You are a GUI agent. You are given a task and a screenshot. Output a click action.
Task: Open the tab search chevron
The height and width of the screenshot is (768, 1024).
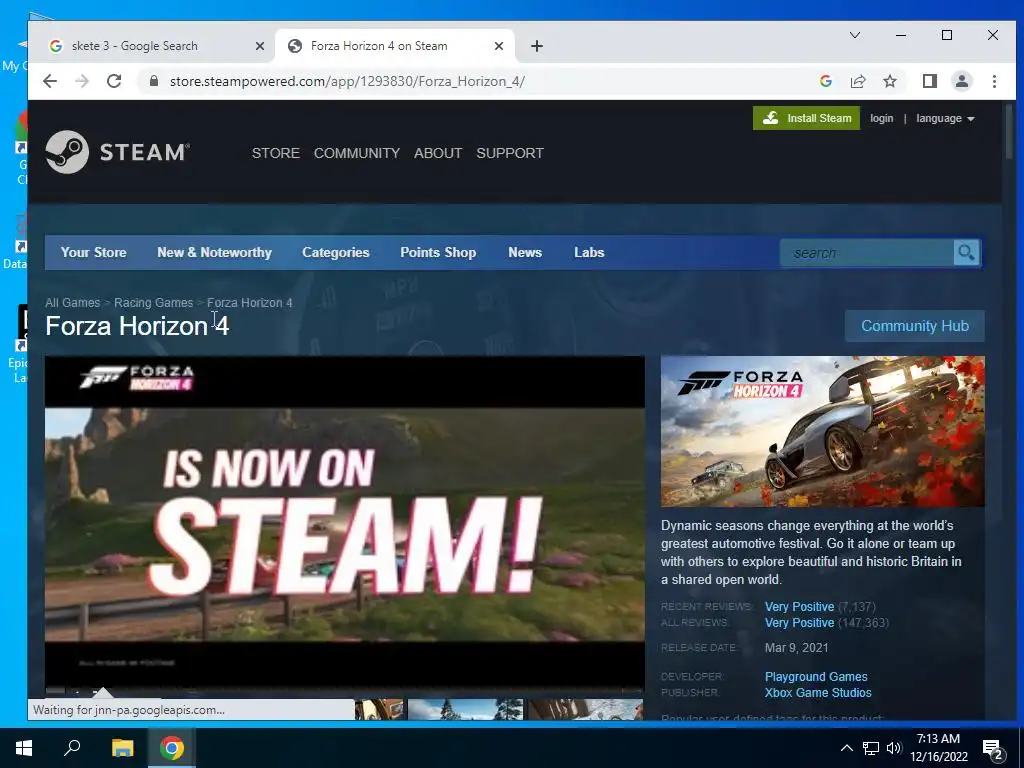(854, 35)
